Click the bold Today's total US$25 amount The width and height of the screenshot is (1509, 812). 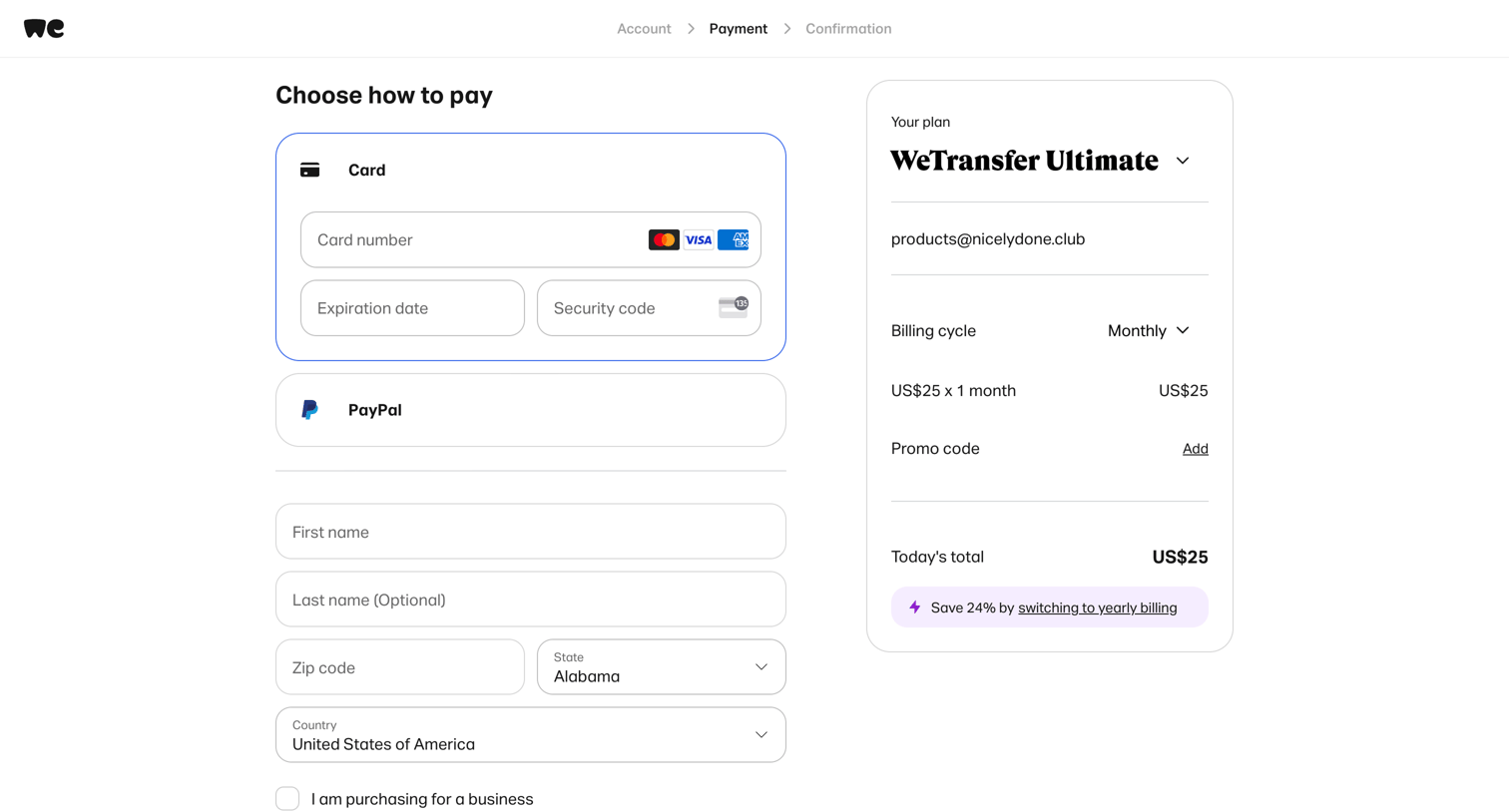click(x=1180, y=557)
